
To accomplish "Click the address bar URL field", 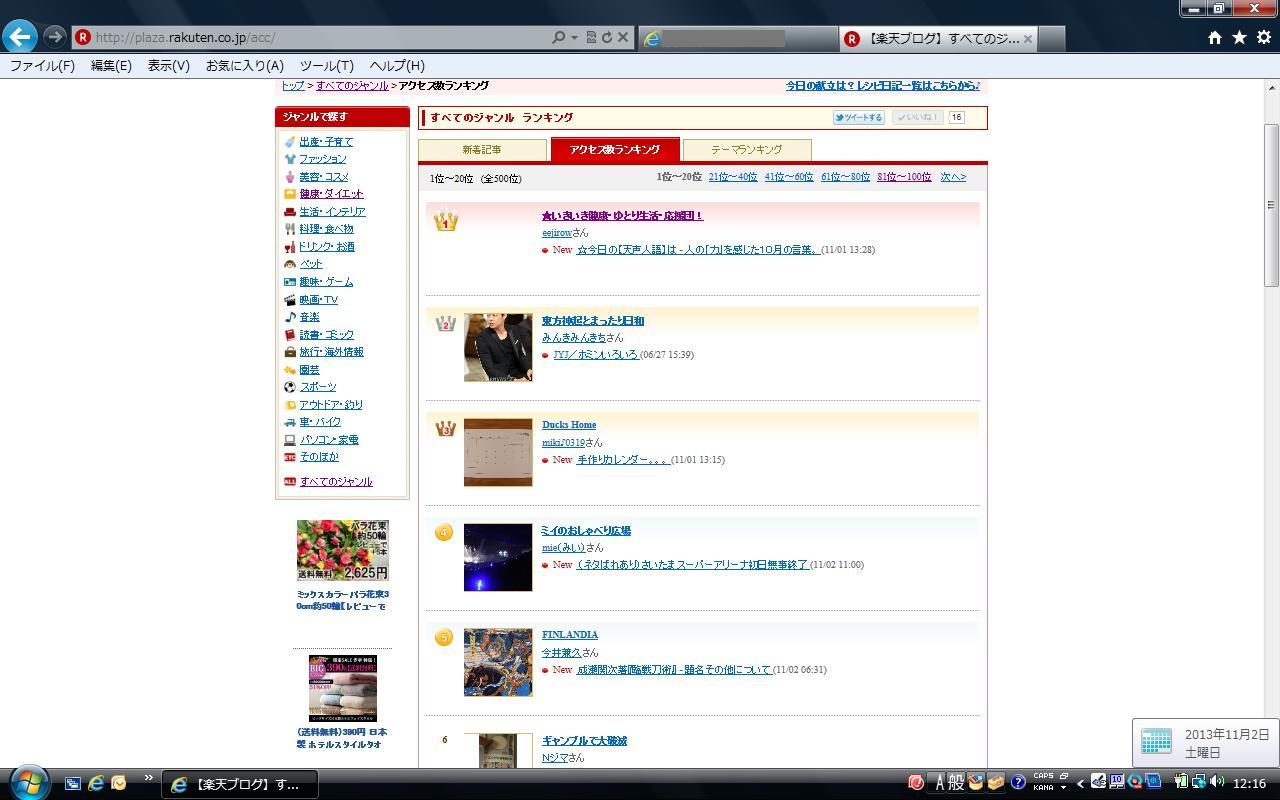I will pyautogui.click(x=320, y=37).
